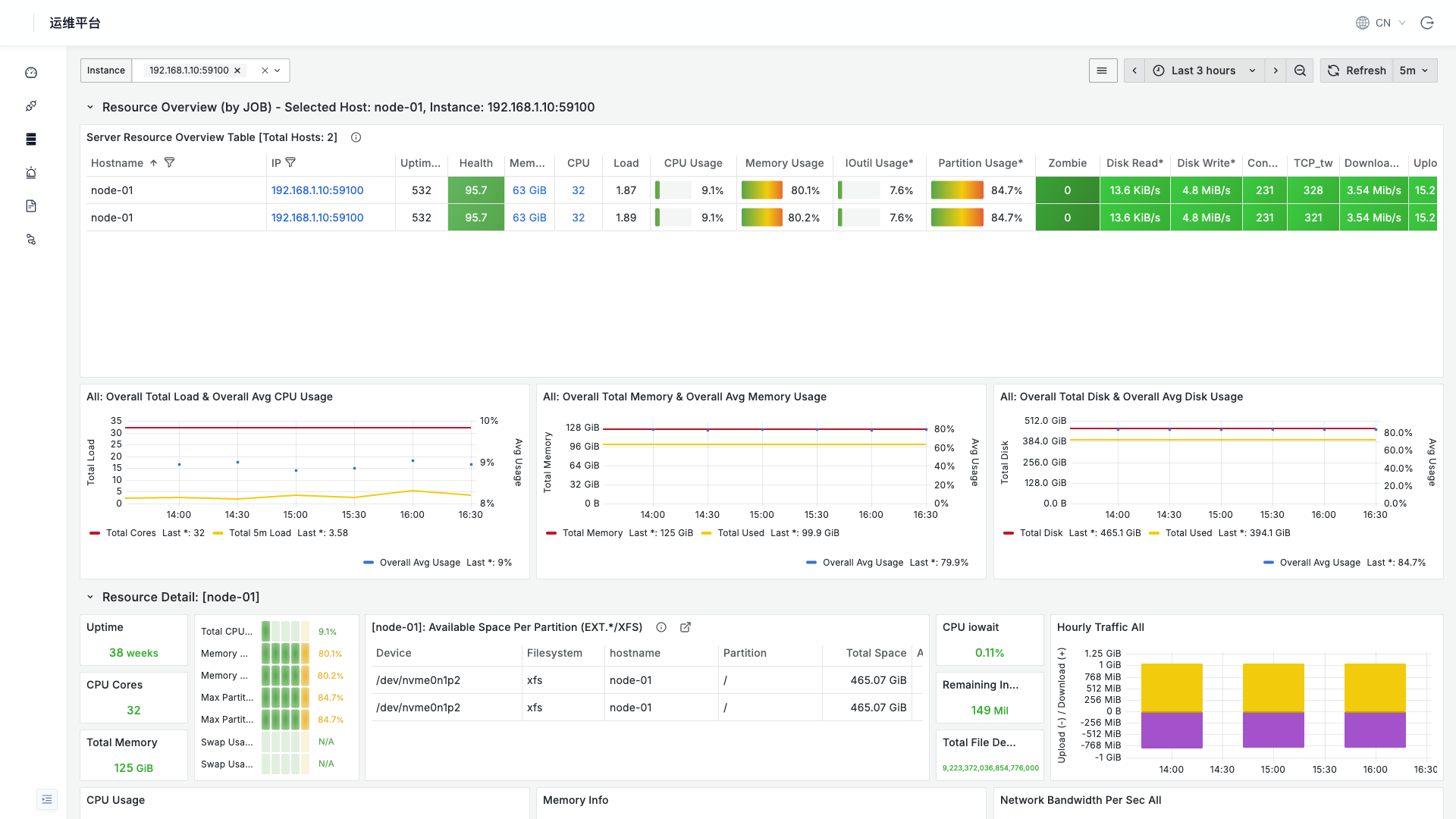Open the CN language dropdown

(1391, 23)
